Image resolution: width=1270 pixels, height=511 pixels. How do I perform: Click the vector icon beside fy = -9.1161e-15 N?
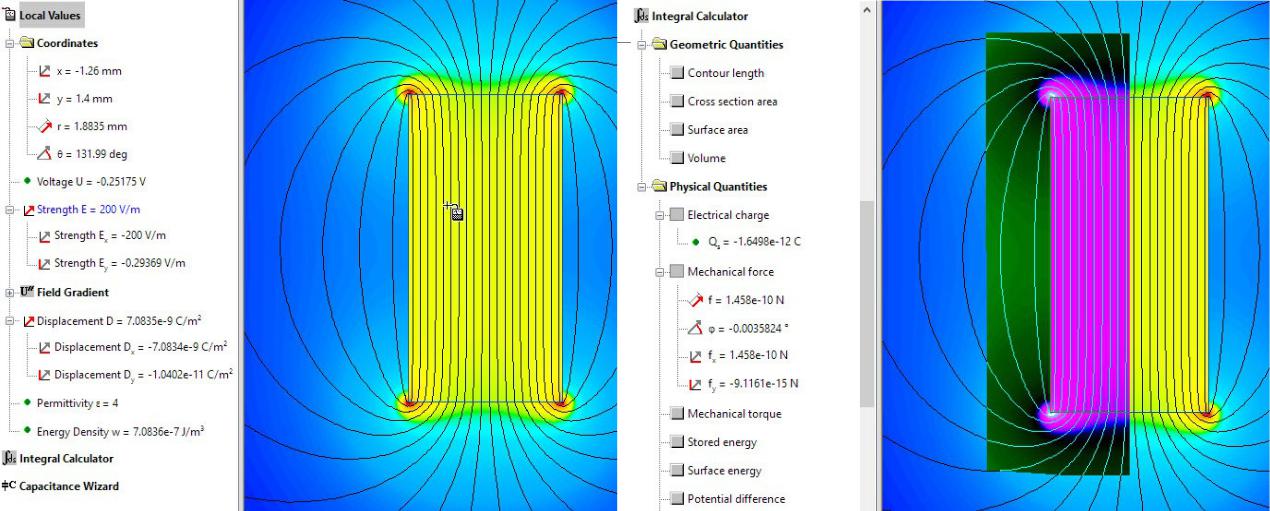pyautogui.click(x=697, y=384)
